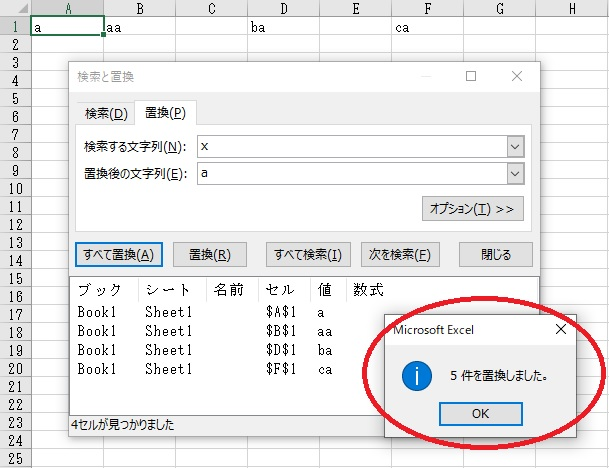Click 次を検索(F) button
The image size is (609, 468).
click(400, 255)
